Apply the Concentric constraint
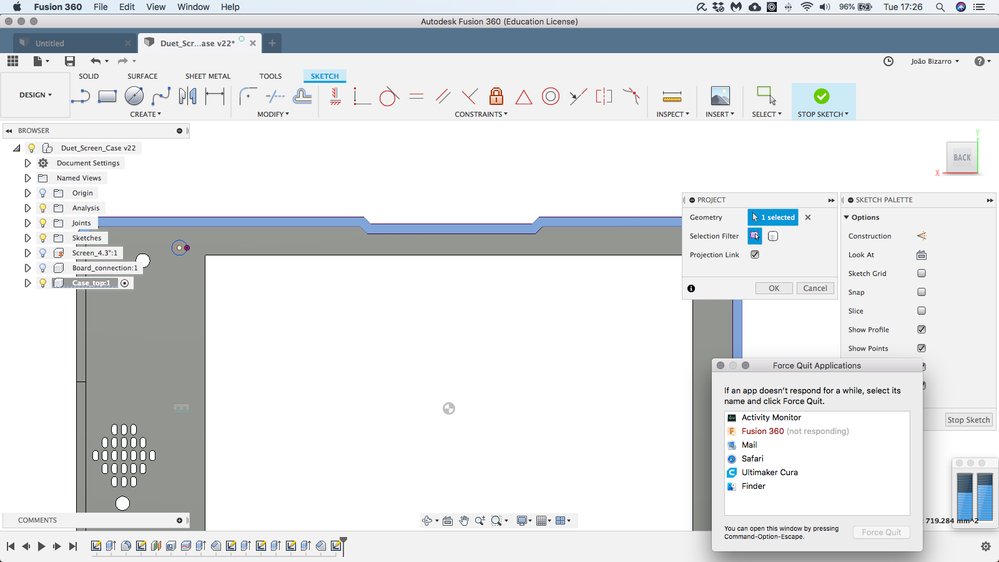Image resolution: width=999 pixels, height=562 pixels. point(550,96)
